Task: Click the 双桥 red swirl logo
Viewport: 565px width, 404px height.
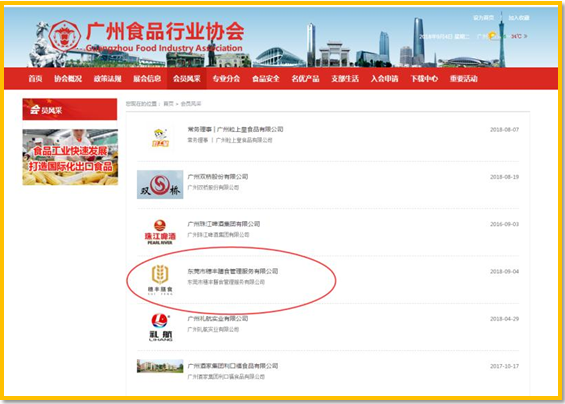Action: (160, 185)
